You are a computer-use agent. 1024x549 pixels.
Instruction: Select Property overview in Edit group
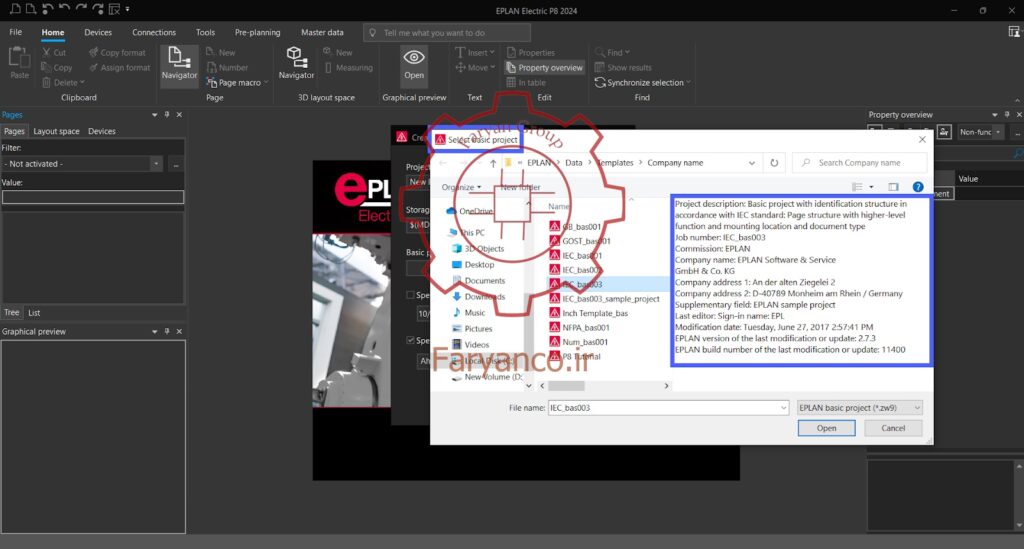pyautogui.click(x=544, y=67)
